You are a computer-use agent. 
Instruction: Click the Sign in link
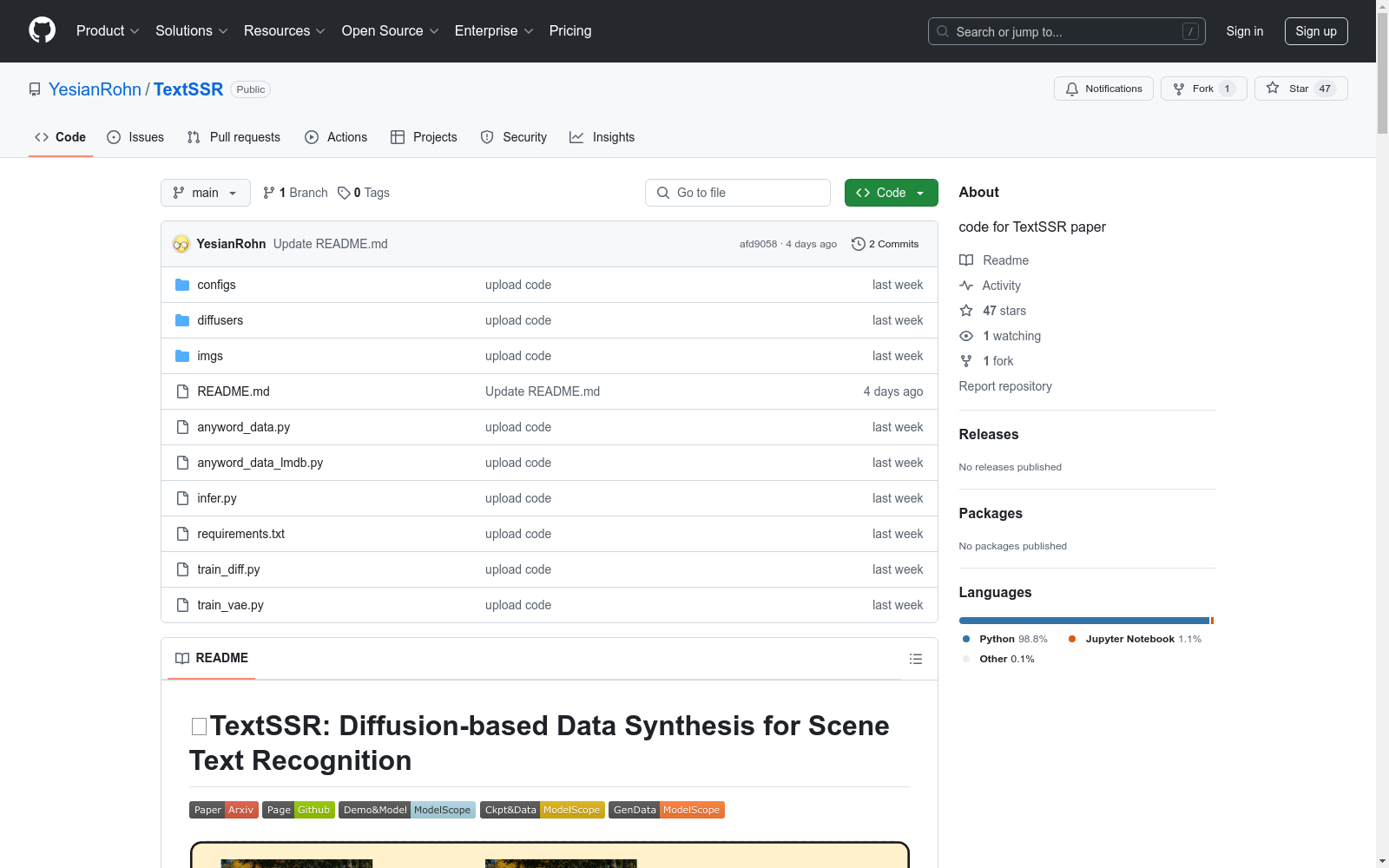coord(1245,31)
